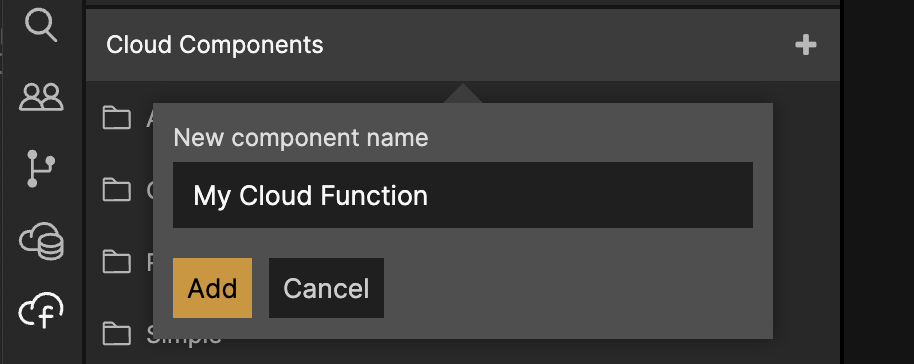
Task: Click the plus icon in Cloud Components
Action: coord(806,45)
